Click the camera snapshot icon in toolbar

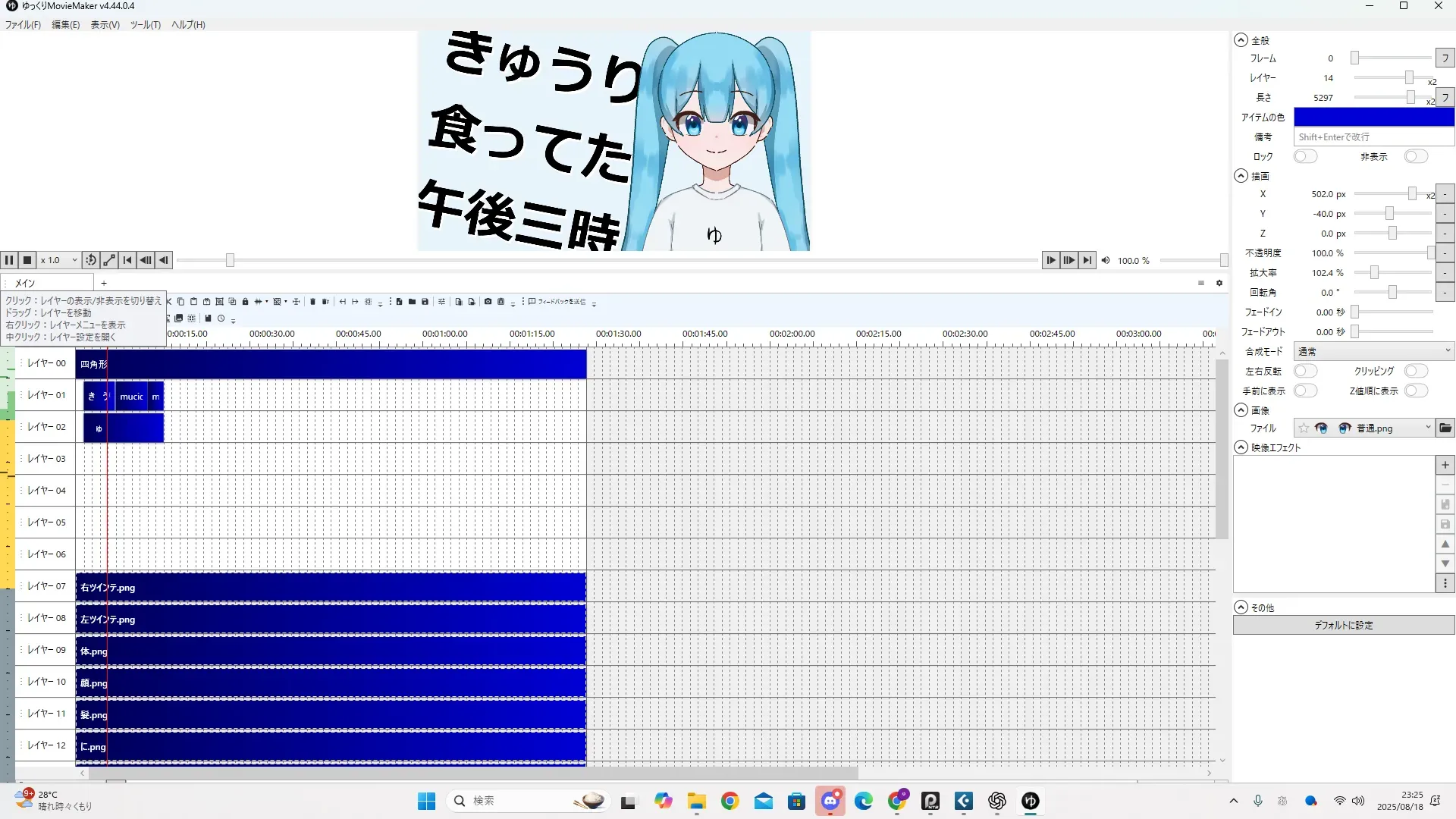pos(488,302)
